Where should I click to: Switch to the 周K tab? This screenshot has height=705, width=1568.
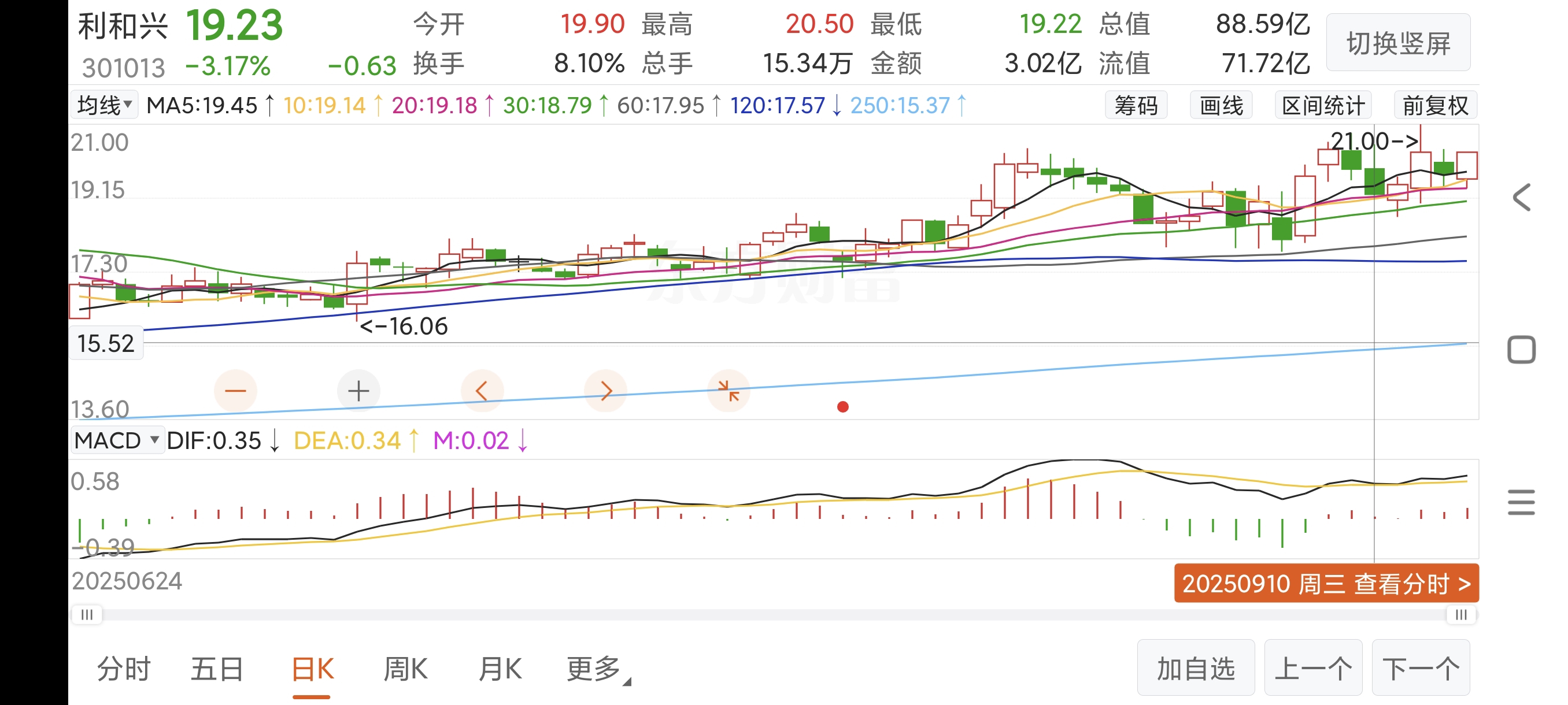[x=405, y=669]
